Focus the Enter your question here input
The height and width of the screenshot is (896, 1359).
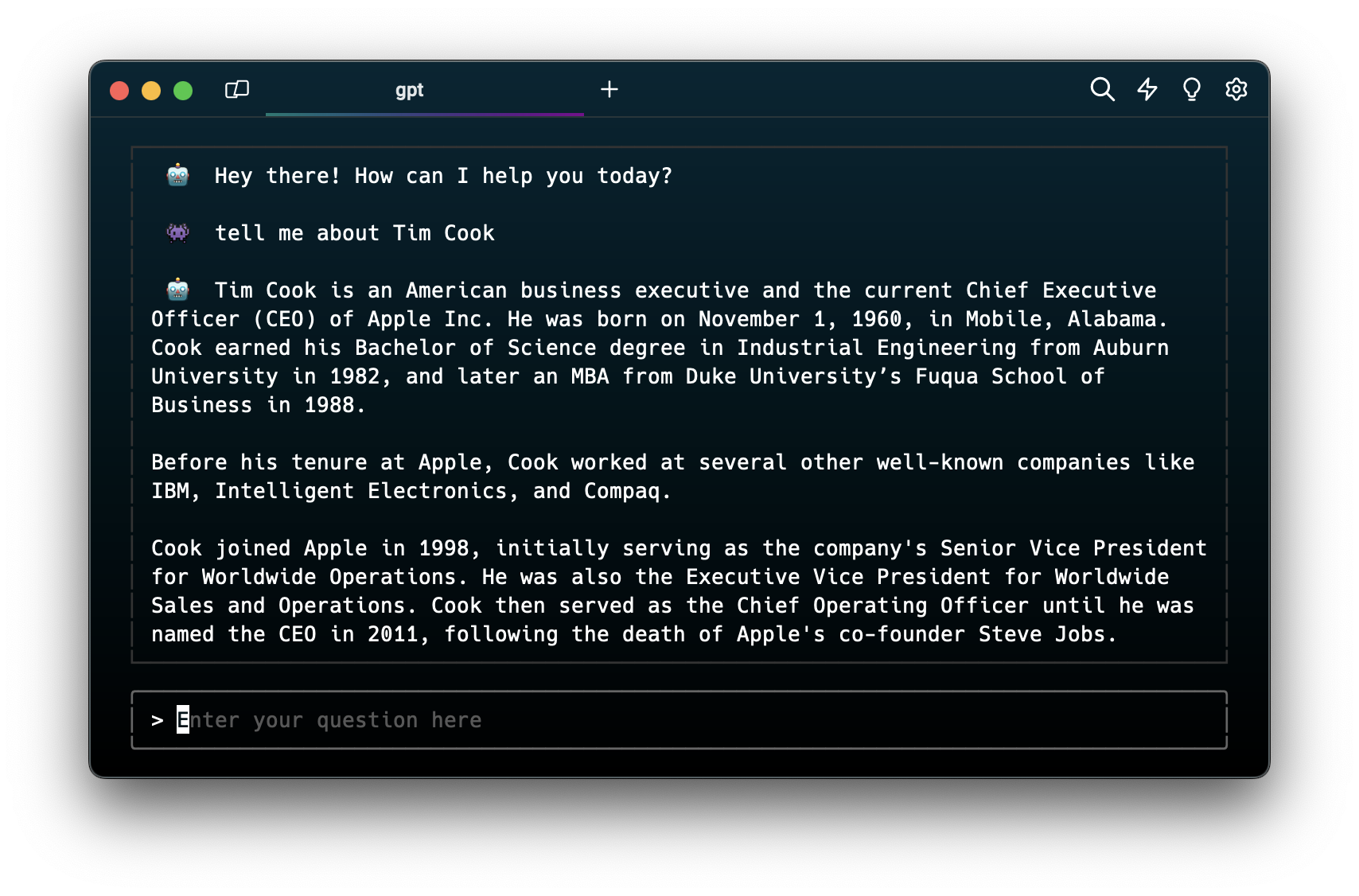pyautogui.click(x=679, y=720)
